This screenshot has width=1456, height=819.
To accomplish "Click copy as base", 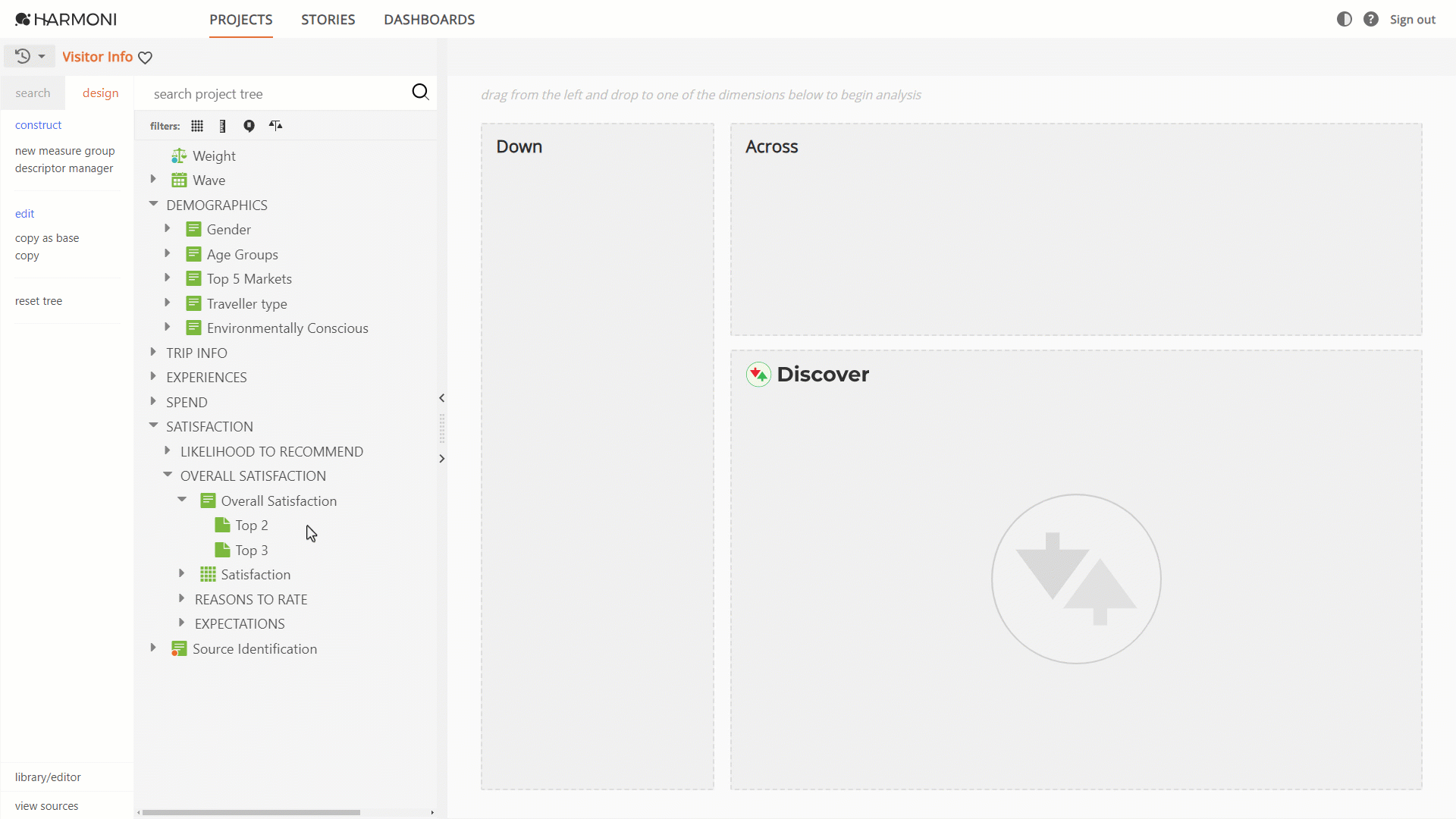I will point(47,238).
